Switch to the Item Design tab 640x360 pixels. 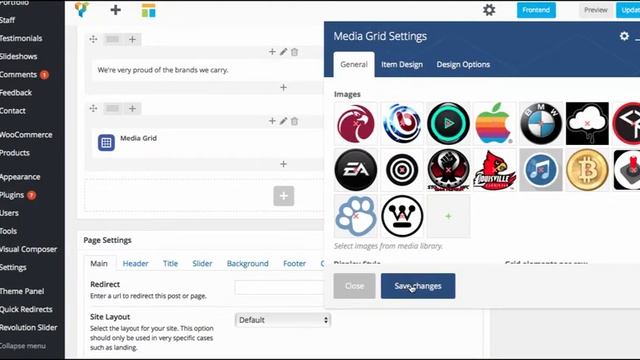pos(402,64)
